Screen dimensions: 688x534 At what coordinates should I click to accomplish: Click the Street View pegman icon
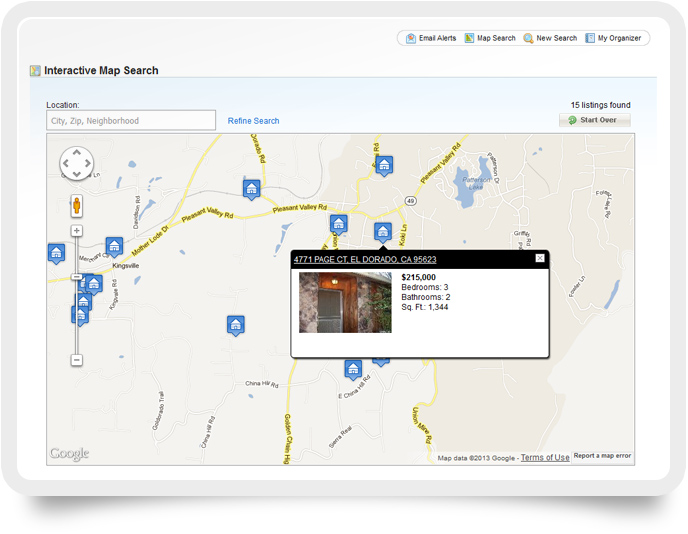[x=77, y=206]
